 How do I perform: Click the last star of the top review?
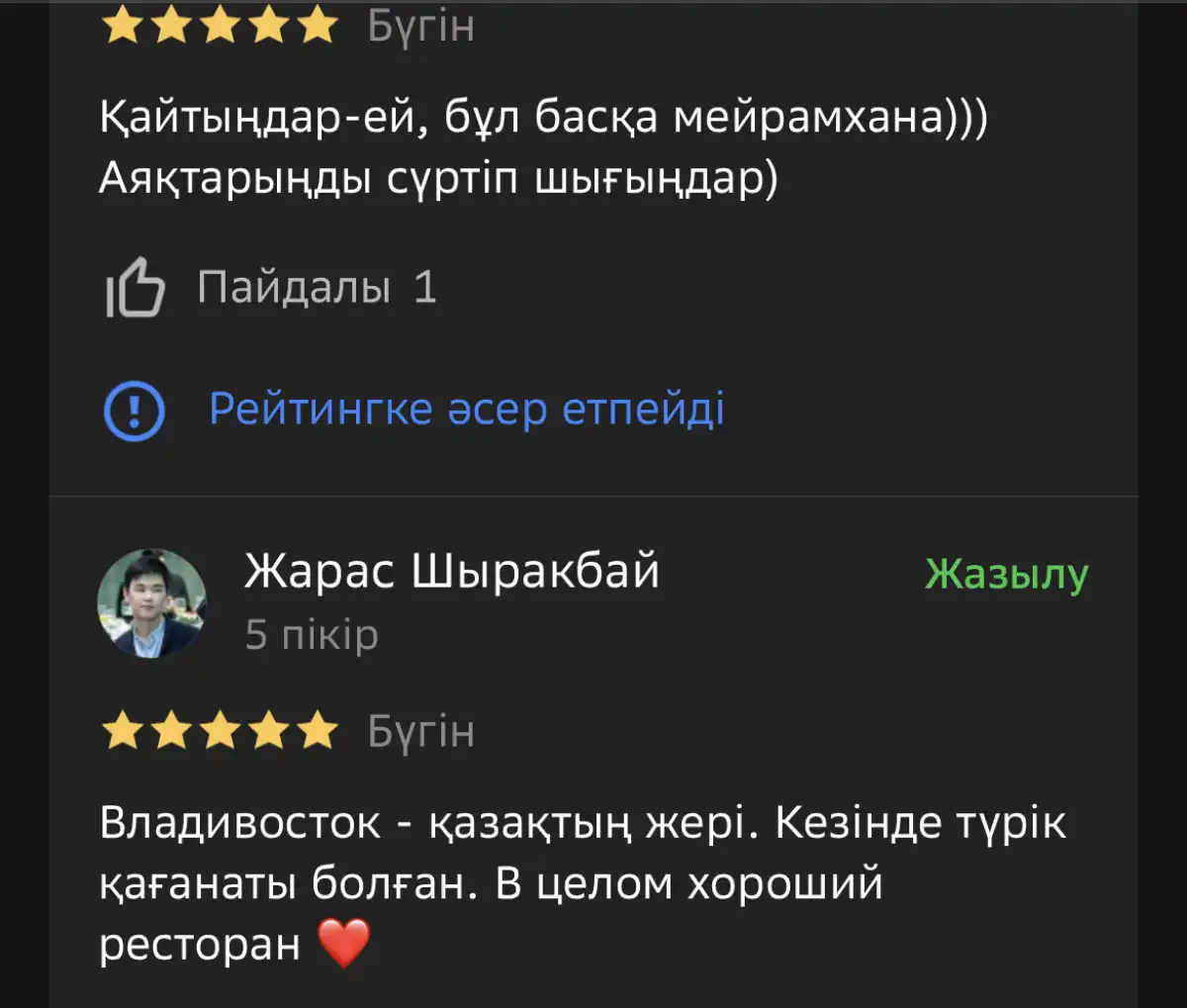click(318, 27)
